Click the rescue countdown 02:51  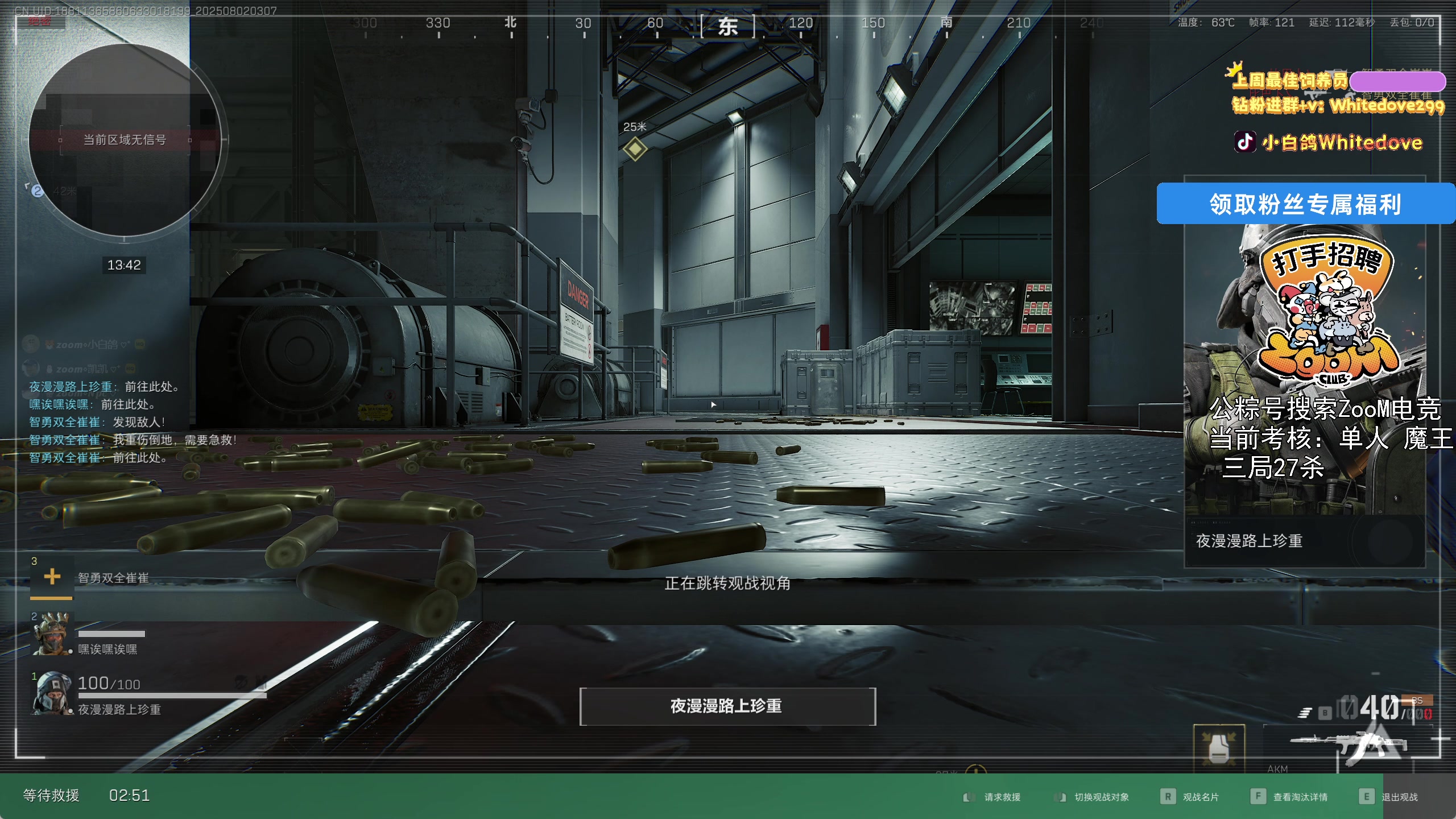(x=129, y=795)
